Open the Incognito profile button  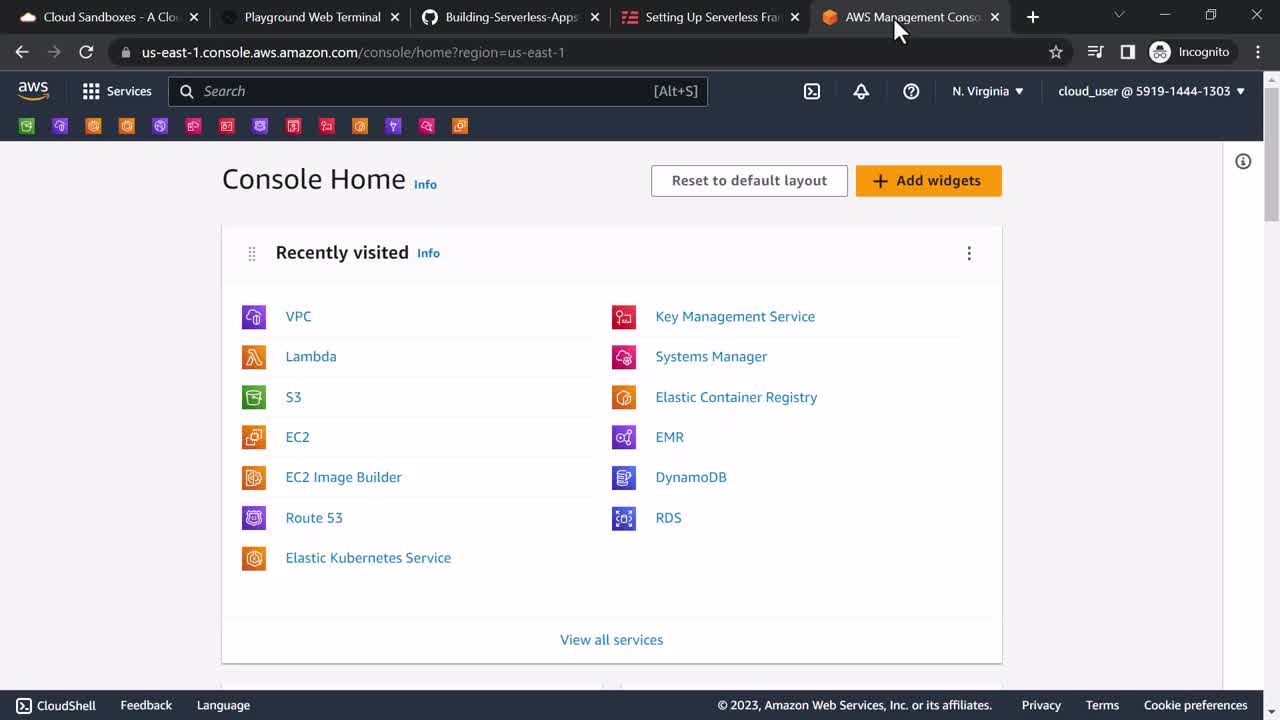click(x=1190, y=52)
